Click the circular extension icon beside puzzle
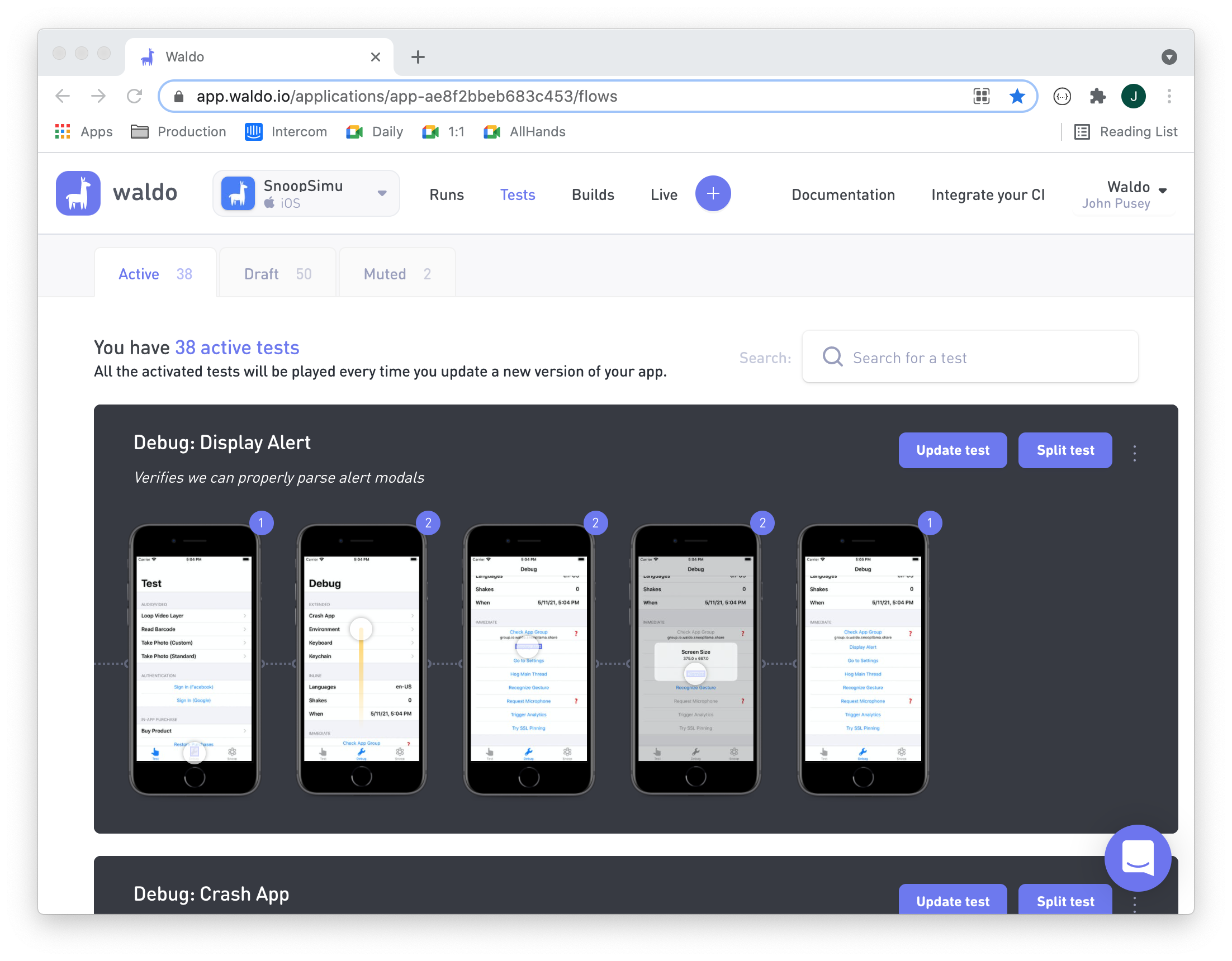This screenshot has width=1232, height=961. pyautogui.click(x=1062, y=97)
